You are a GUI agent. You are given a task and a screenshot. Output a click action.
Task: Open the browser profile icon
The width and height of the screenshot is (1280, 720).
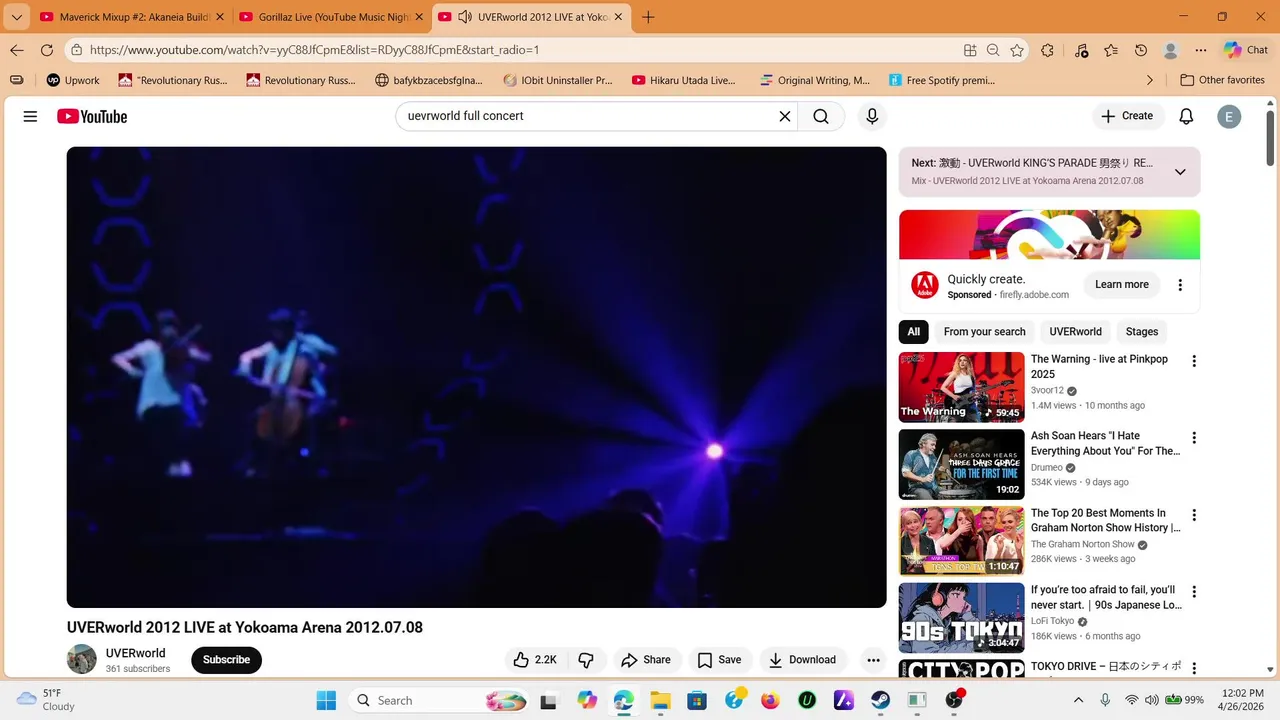click(x=1171, y=50)
